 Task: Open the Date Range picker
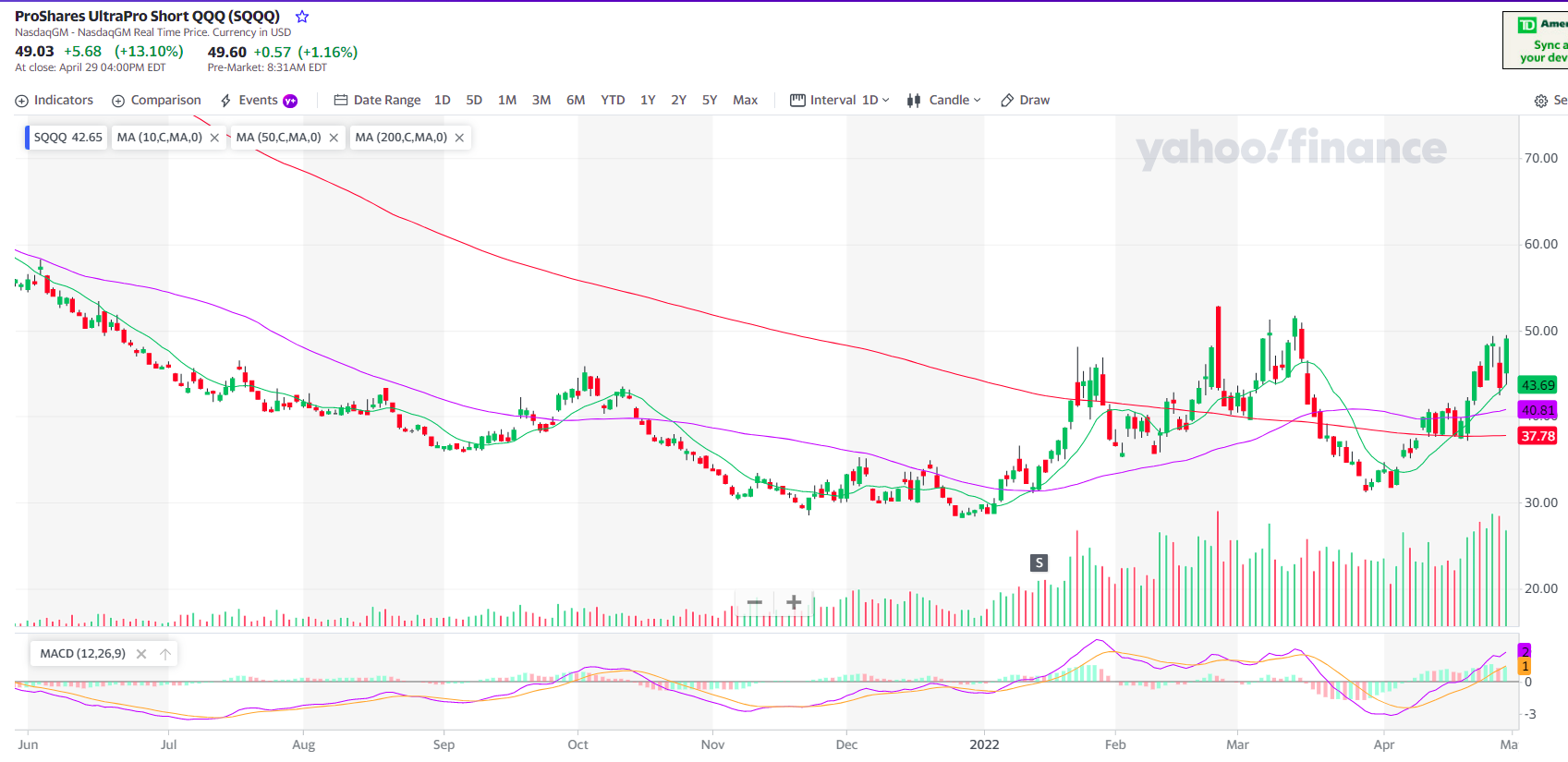point(377,100)
